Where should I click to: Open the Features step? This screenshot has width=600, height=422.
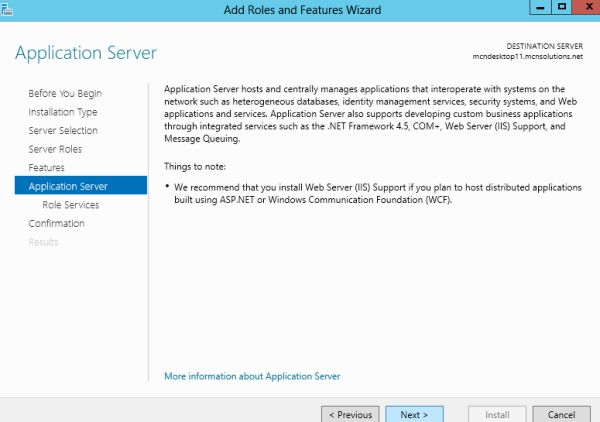tap(46, 167)
